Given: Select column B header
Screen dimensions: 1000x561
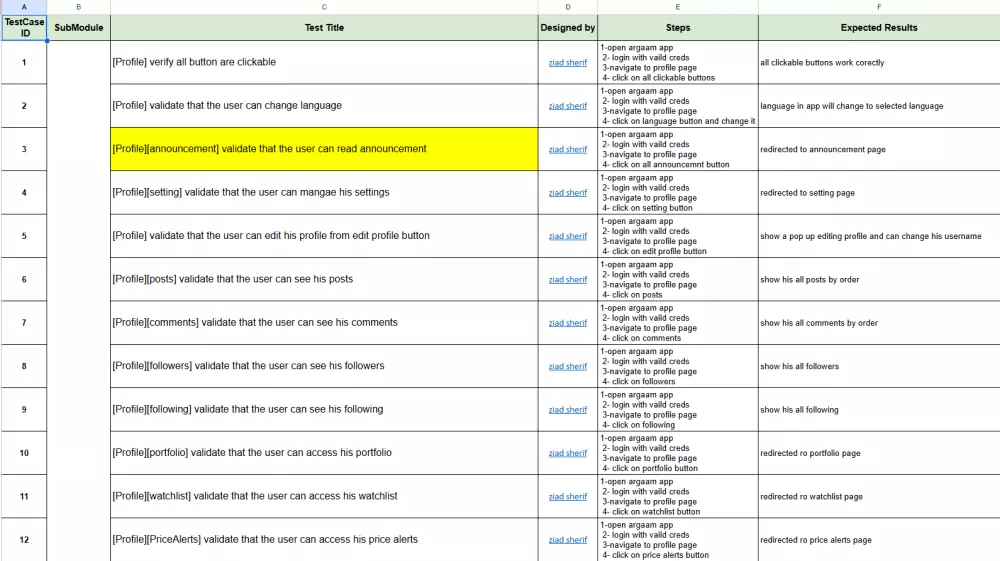Looking at the screenshot, I should 78,7.
